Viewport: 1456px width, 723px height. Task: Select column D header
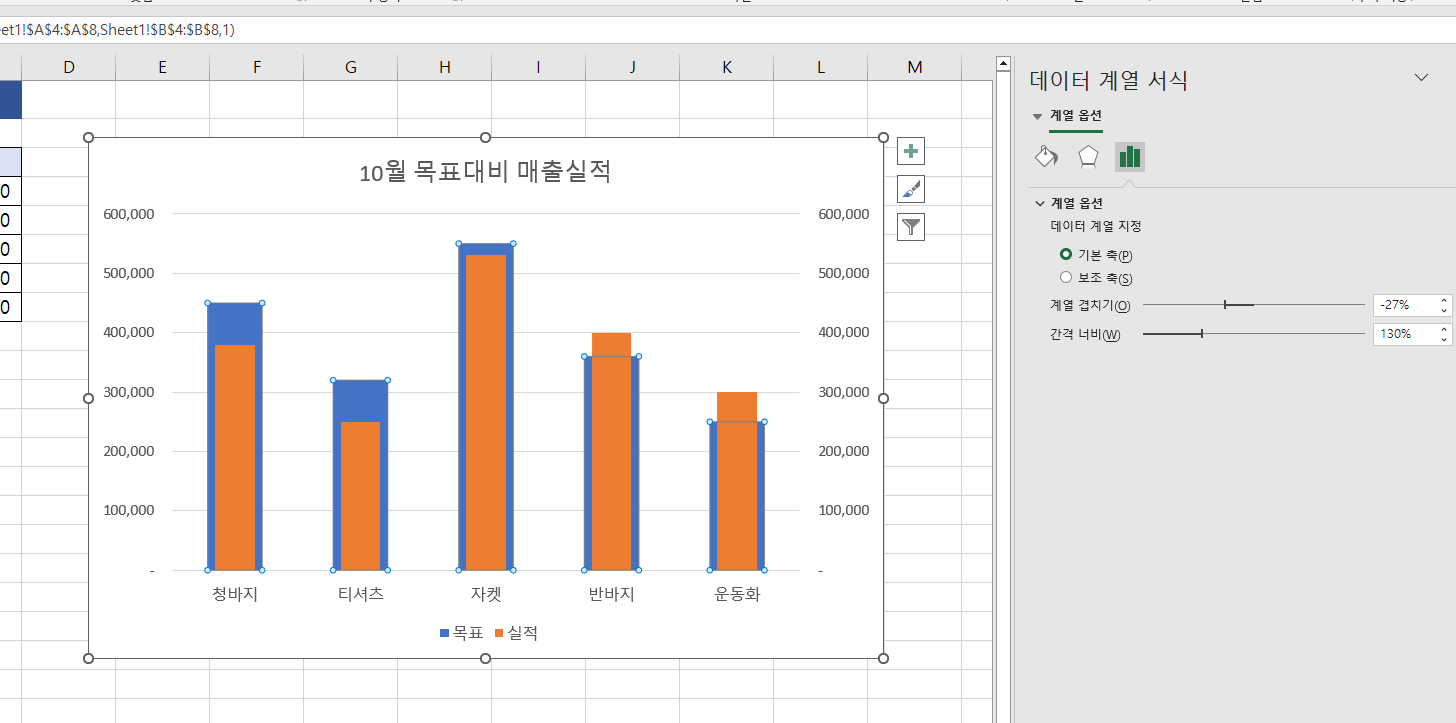coord(69,67)
